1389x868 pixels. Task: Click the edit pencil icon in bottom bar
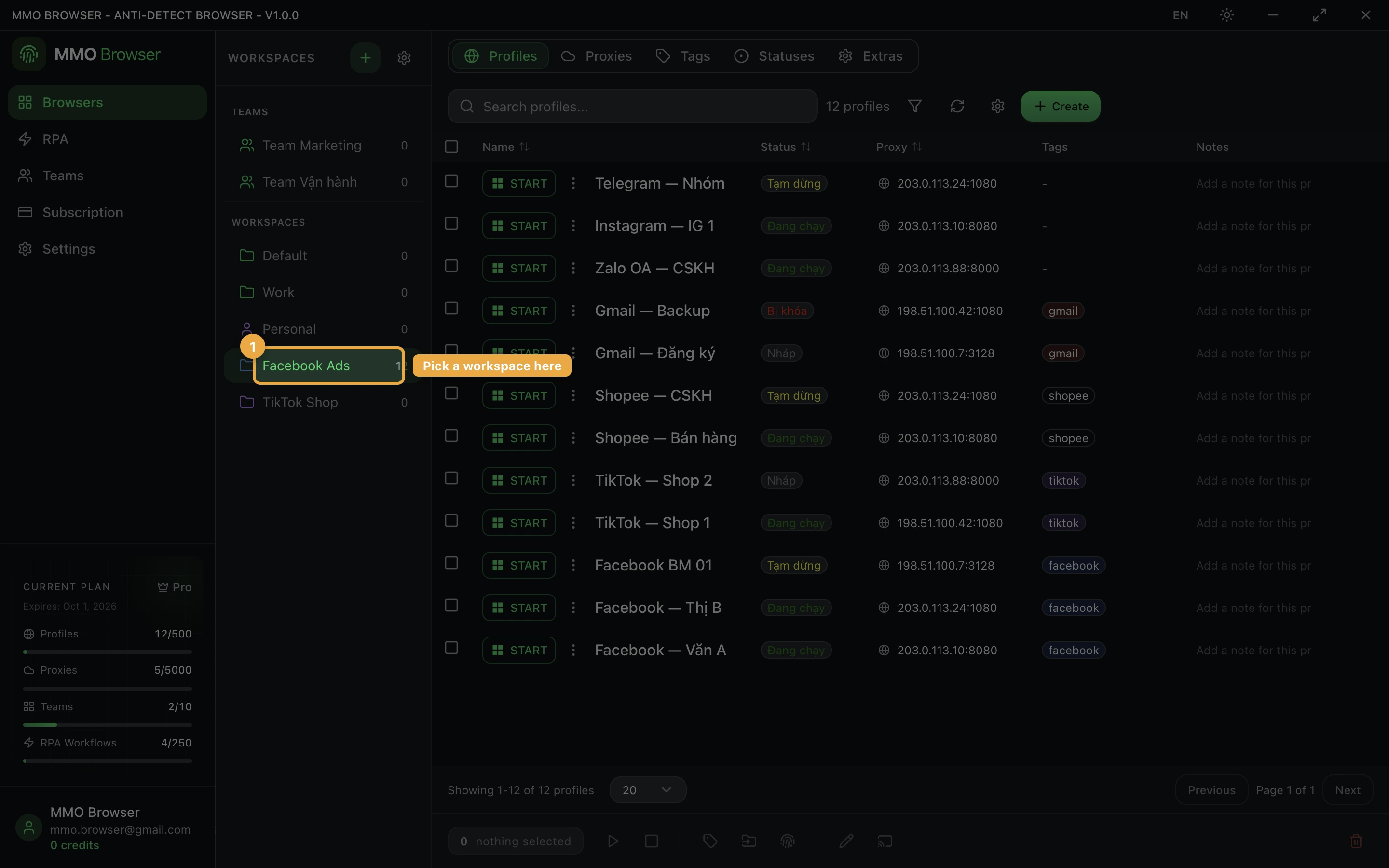pos(846,841)
